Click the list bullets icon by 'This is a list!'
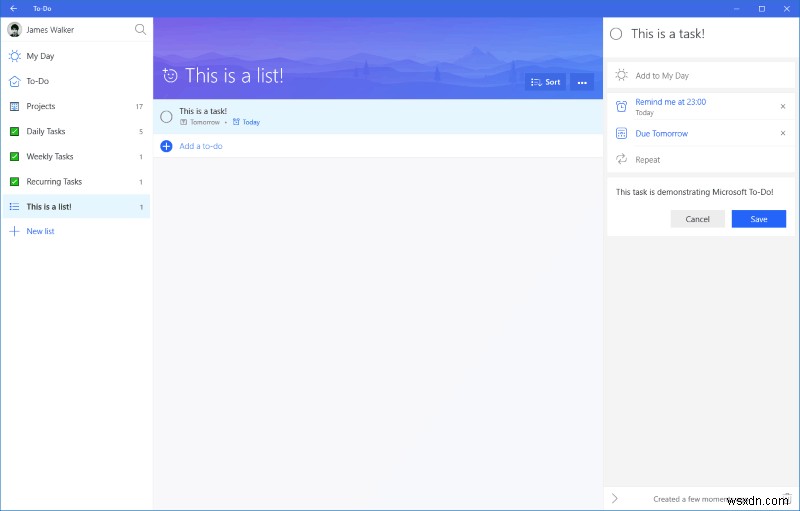This screenshot has width=800, height=511. point(14,207)
